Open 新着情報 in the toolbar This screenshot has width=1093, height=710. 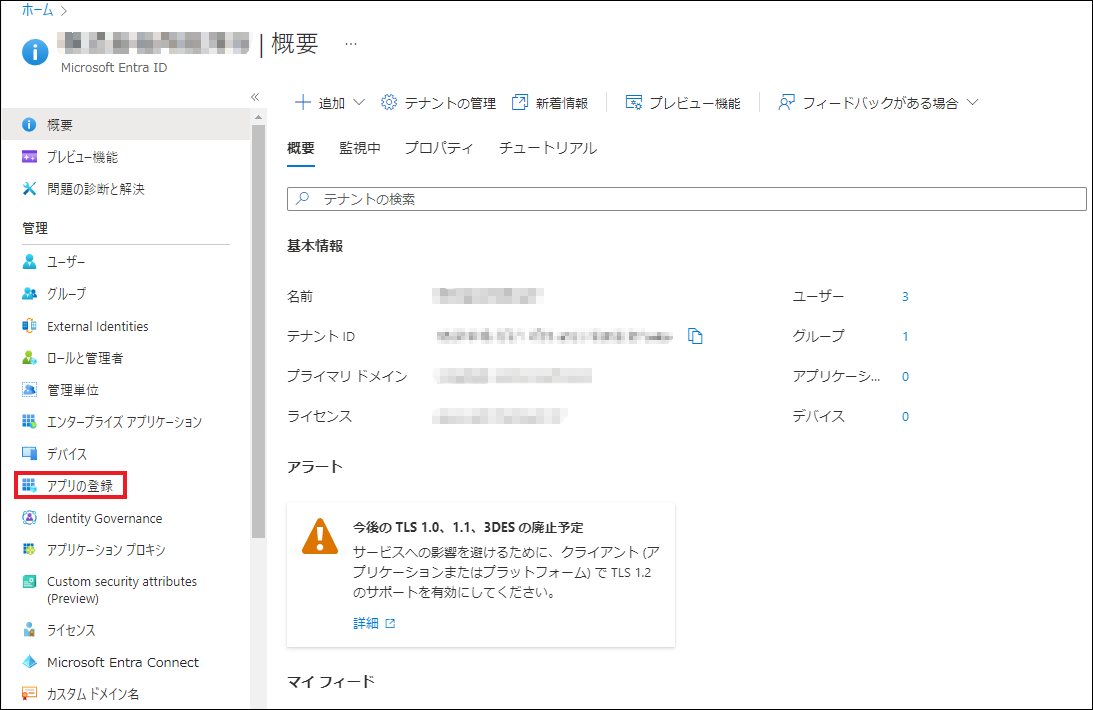click(x=549, y=103)
